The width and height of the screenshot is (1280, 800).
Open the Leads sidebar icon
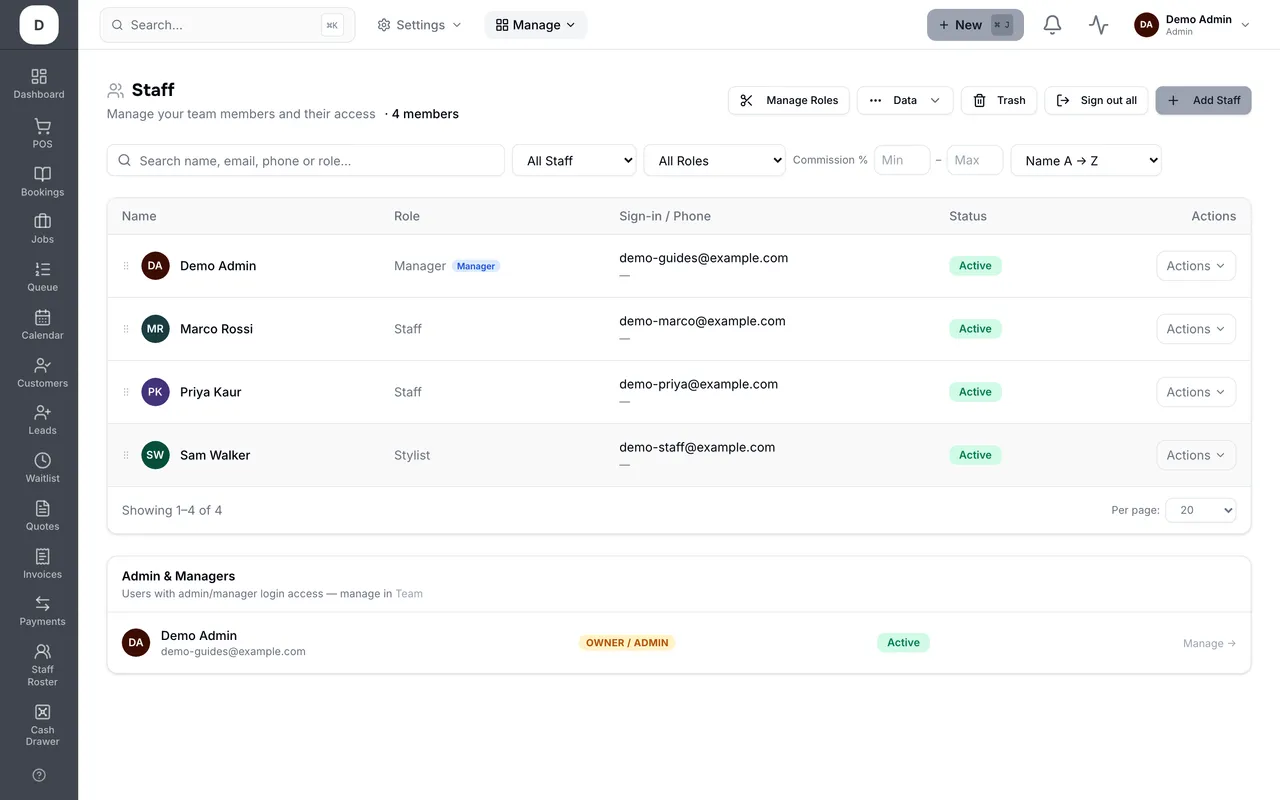point(42,419)
